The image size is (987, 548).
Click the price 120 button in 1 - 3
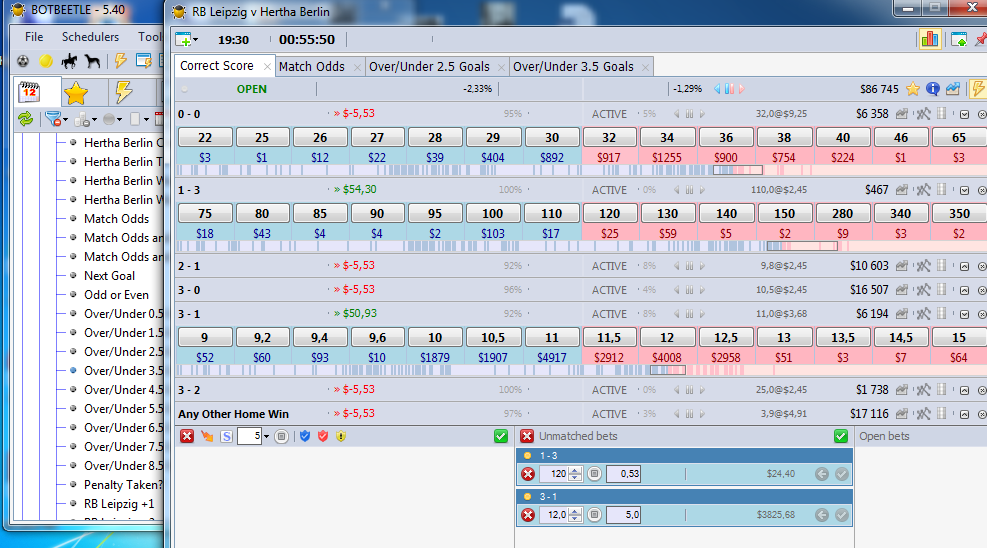coord(609,213)
